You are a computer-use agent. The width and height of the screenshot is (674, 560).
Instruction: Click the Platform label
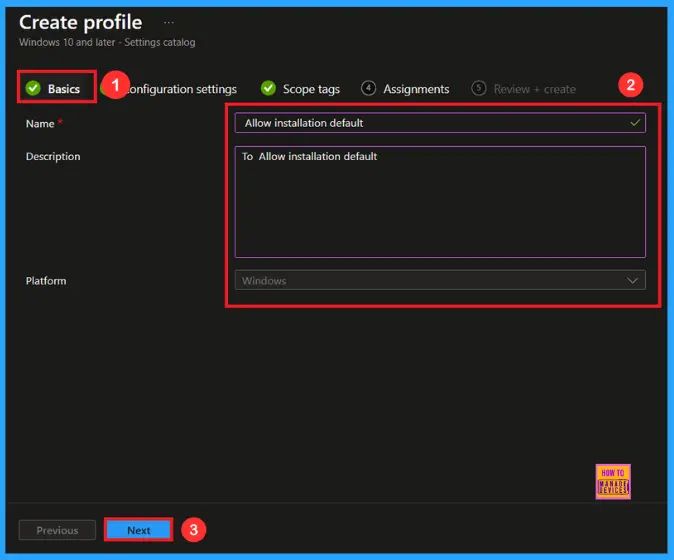[46, 281]
